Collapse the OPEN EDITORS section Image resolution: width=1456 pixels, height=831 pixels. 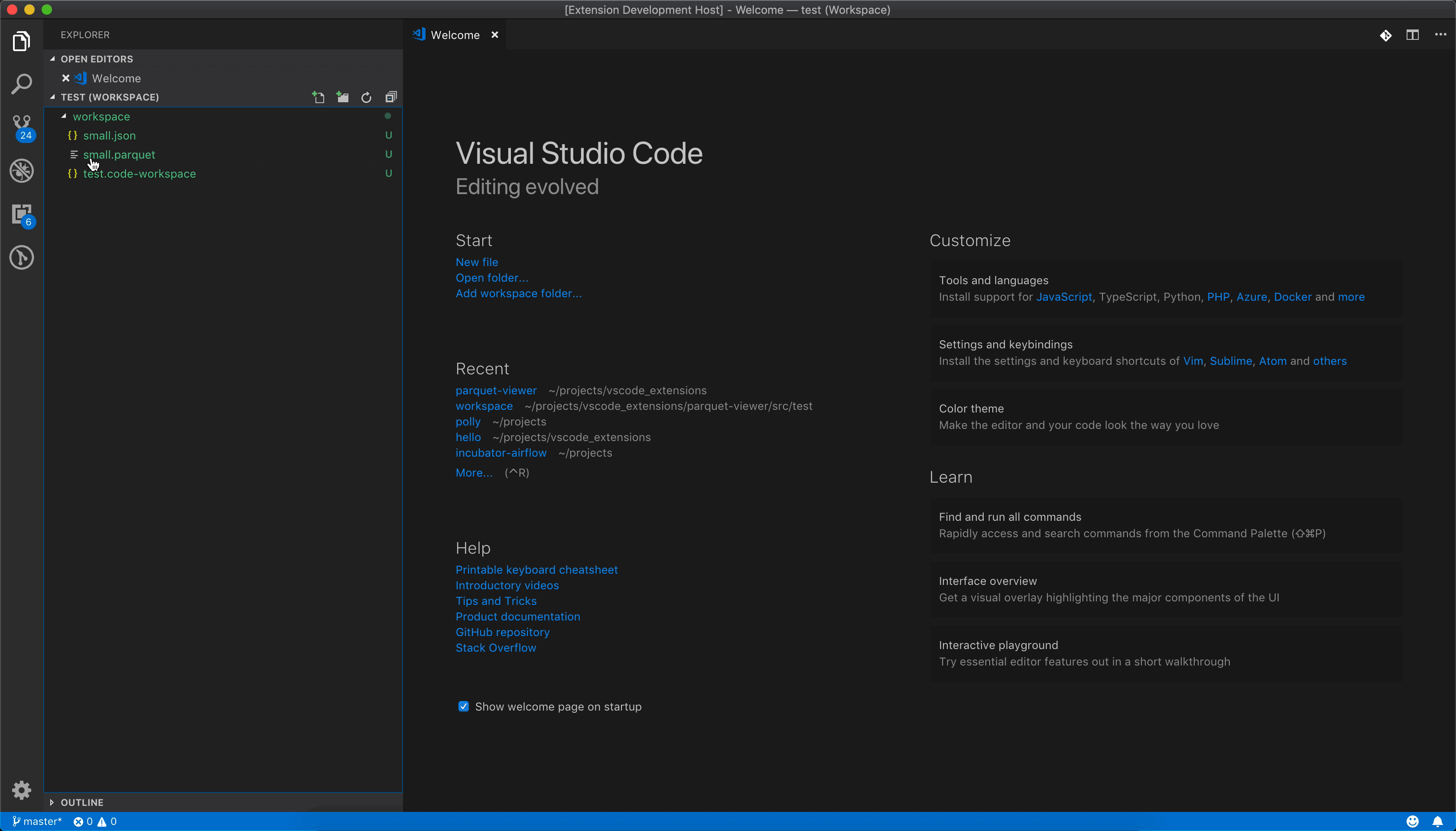(x=52, y=58)
